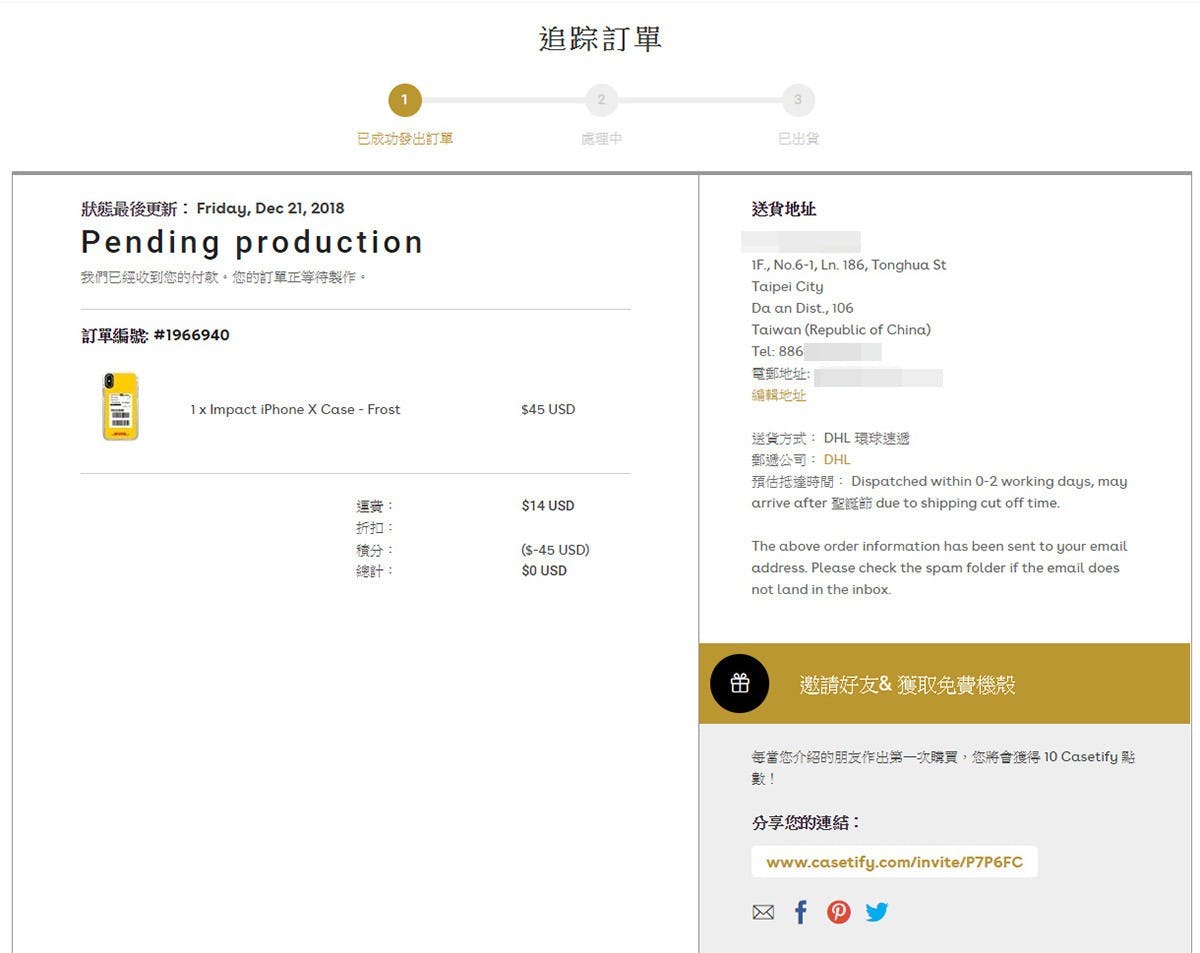Click the 已成功發出訂單 step label

coord(405,139)
